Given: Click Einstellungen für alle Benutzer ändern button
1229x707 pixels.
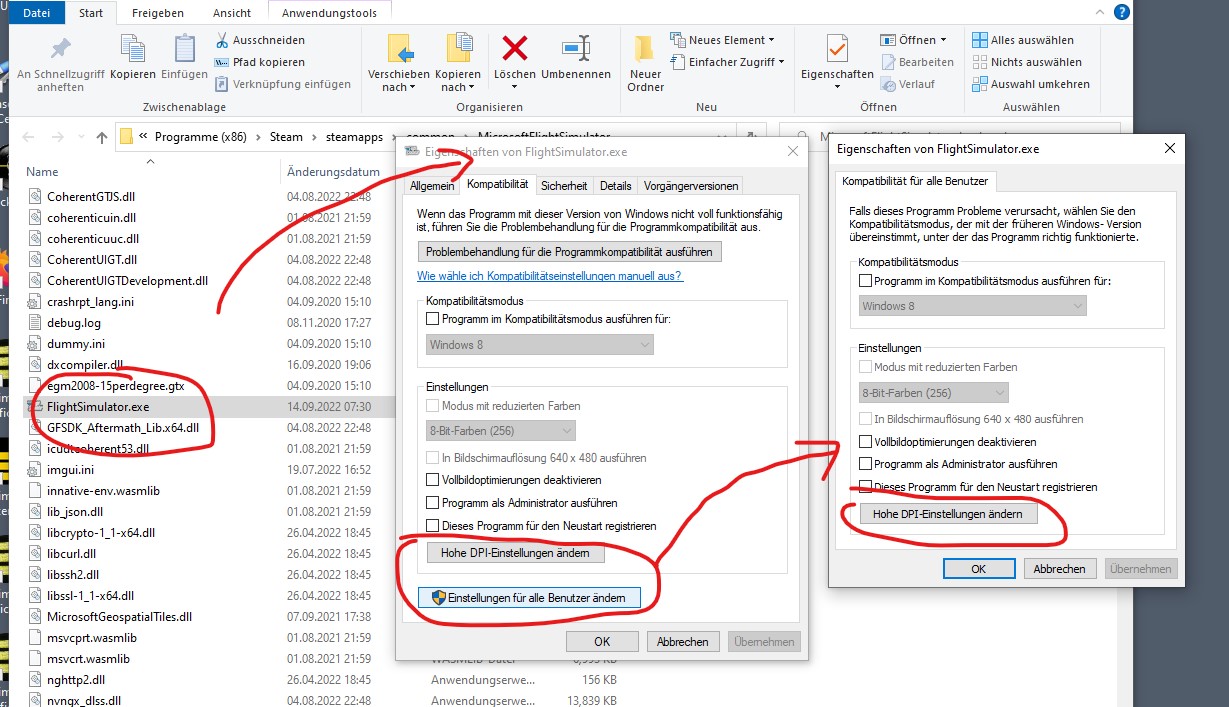Looking at the screenshot, I should 536,598.
